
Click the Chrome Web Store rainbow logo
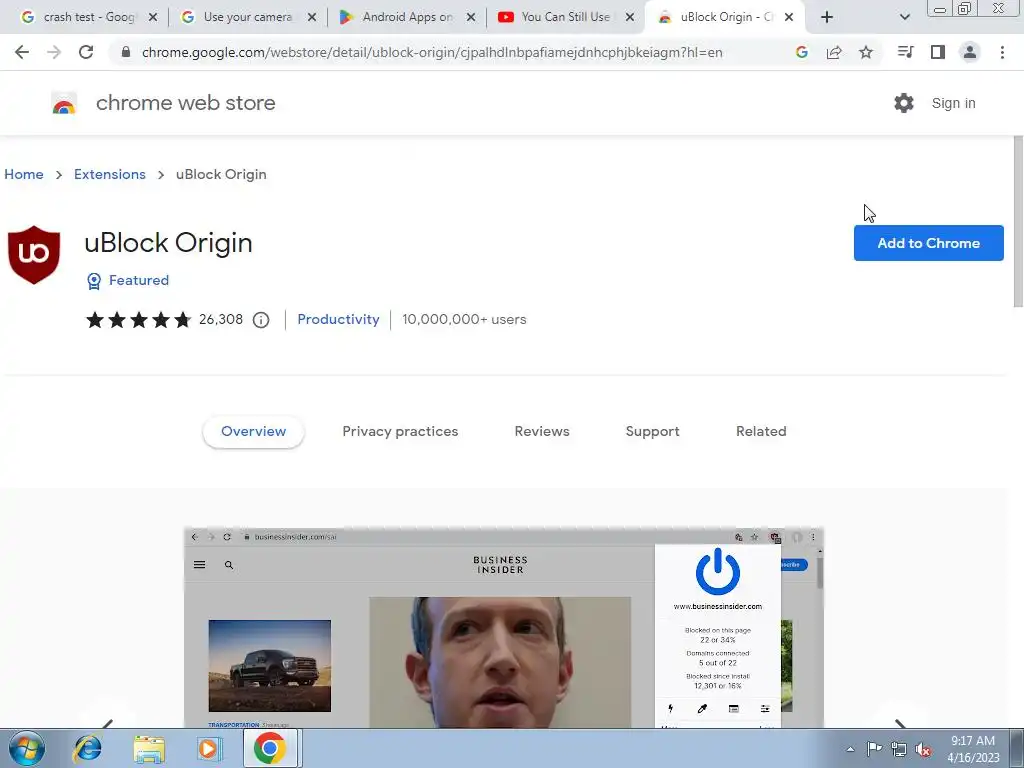pyautogui.click(x=64, y=103)
